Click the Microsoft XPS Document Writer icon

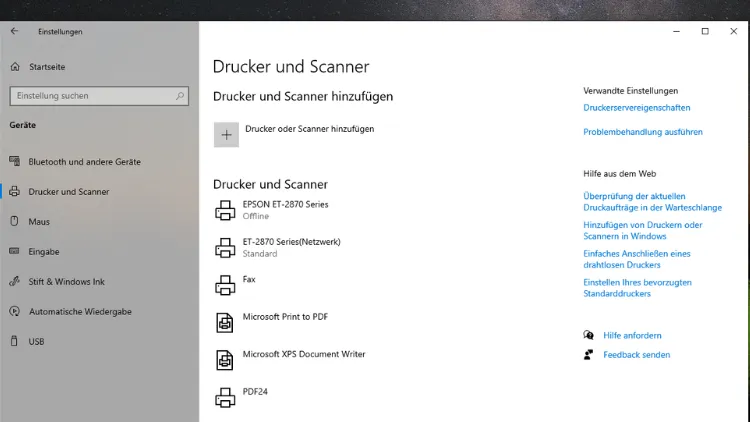click(x=225, y=360)
